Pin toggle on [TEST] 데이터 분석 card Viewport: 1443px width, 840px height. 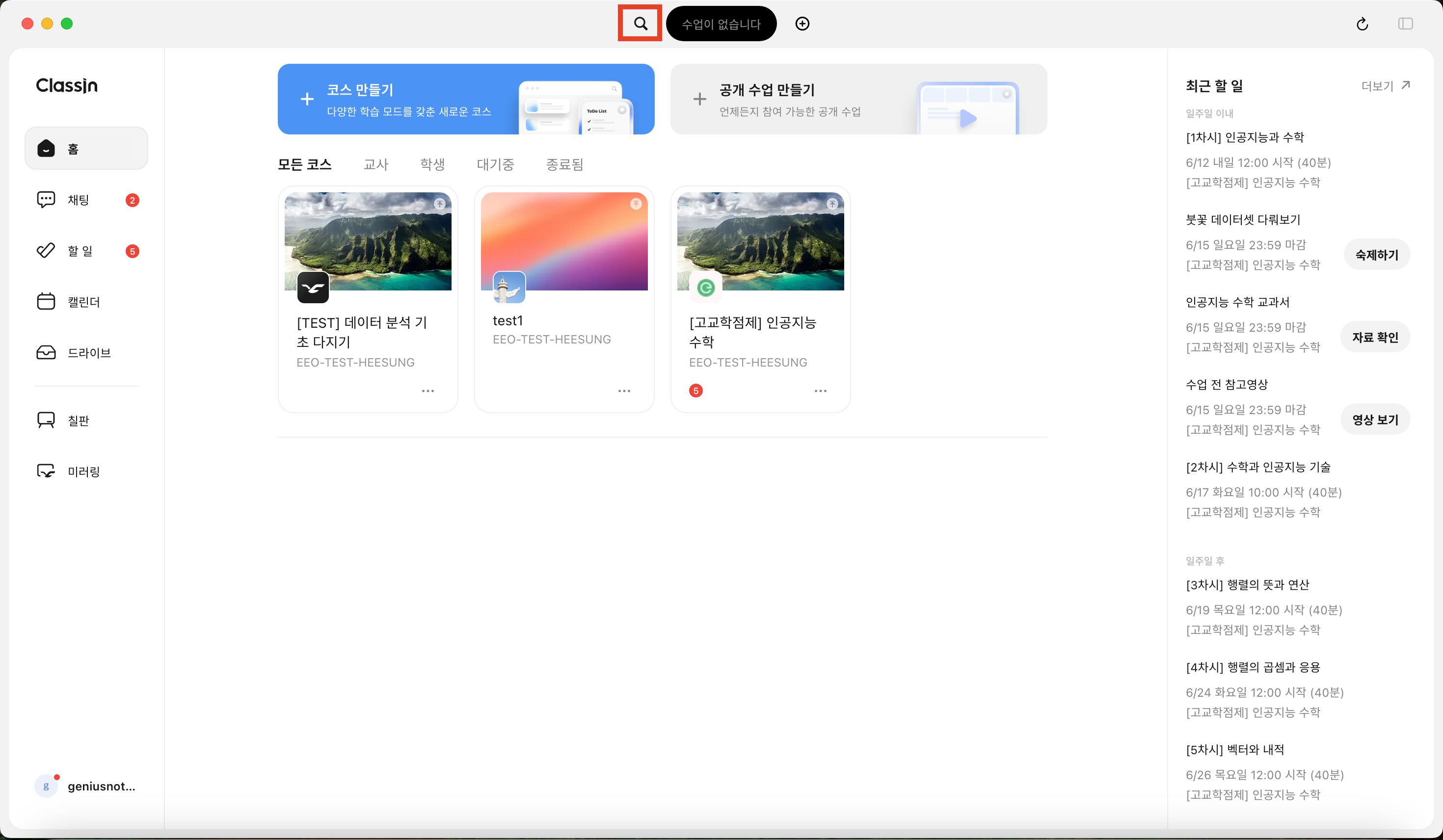pyautogui.click(x=440, y=203)
